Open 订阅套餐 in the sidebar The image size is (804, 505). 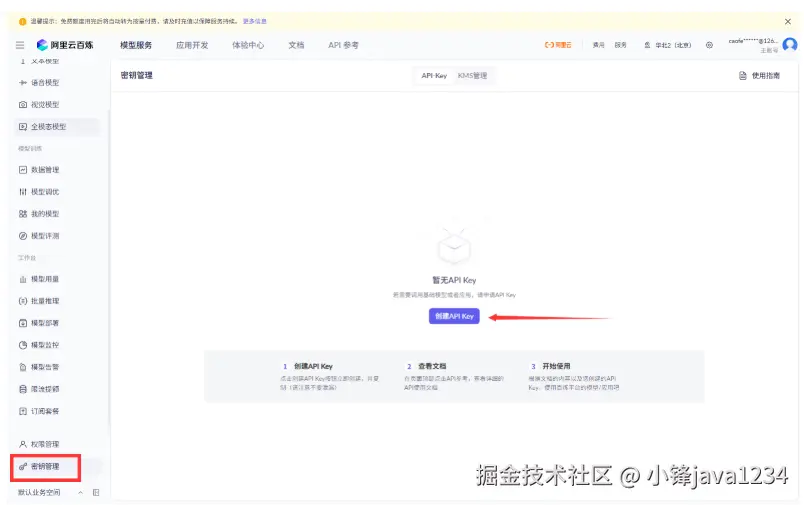(39, 411)
